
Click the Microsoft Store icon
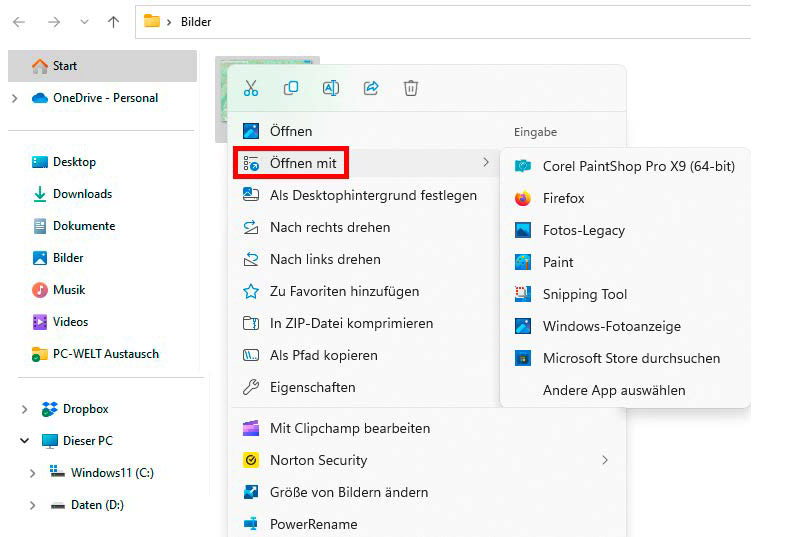(x=523, y=358)
